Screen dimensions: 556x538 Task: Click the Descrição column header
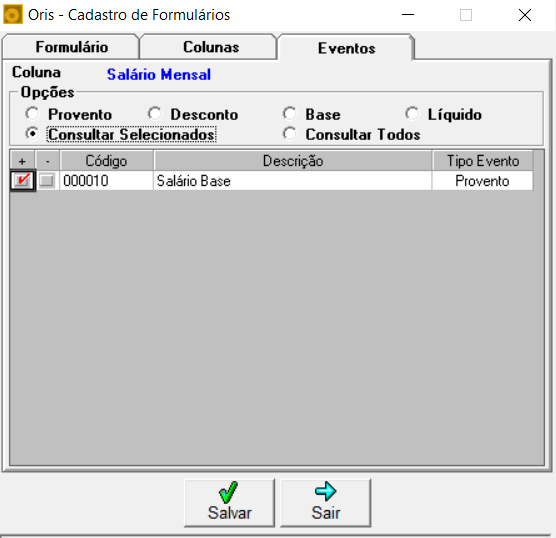coord(293,161)
